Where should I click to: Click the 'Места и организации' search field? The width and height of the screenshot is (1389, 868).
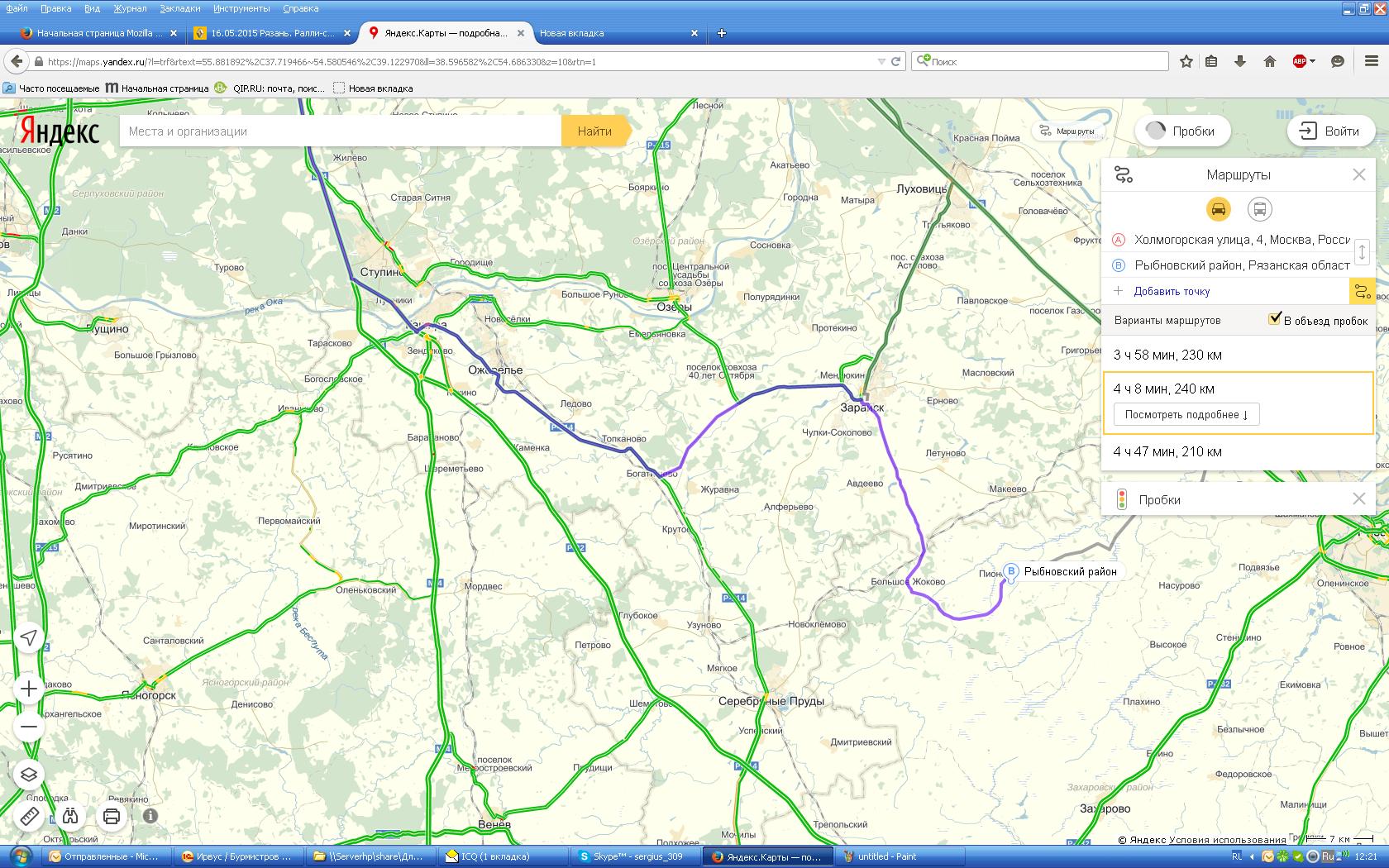tap(339, 131)
